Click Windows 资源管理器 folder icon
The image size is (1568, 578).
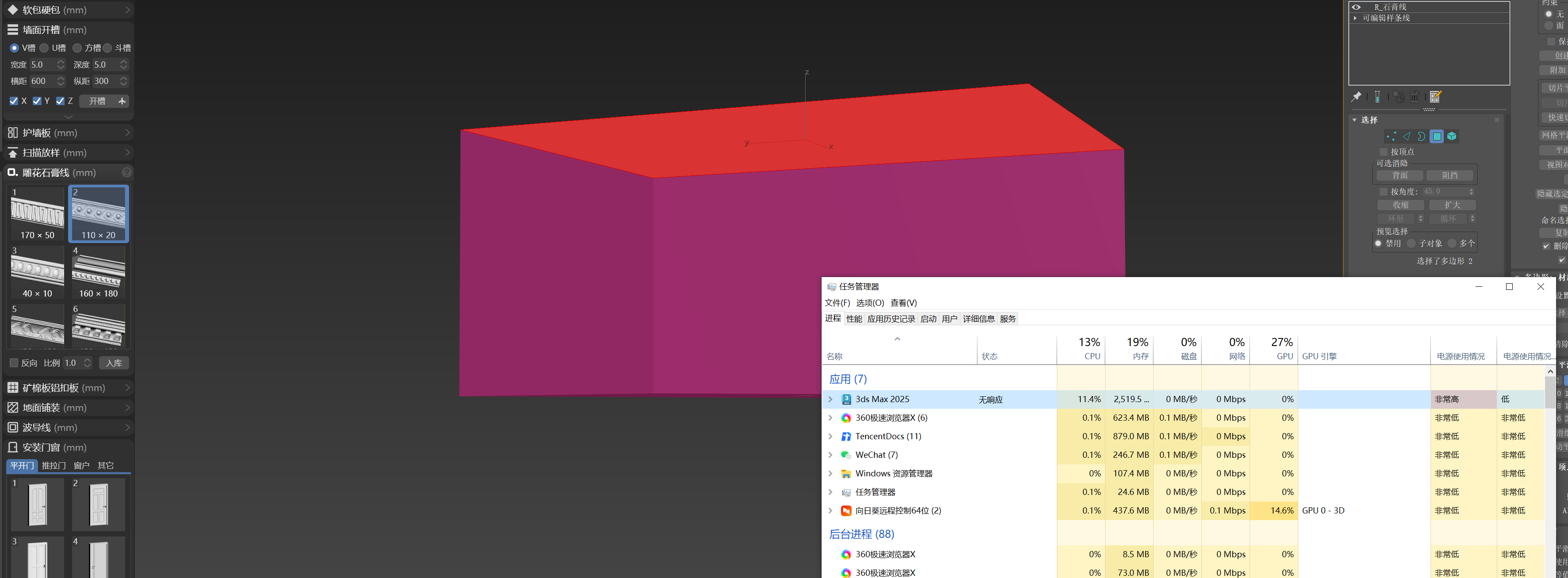pos(846,473)
